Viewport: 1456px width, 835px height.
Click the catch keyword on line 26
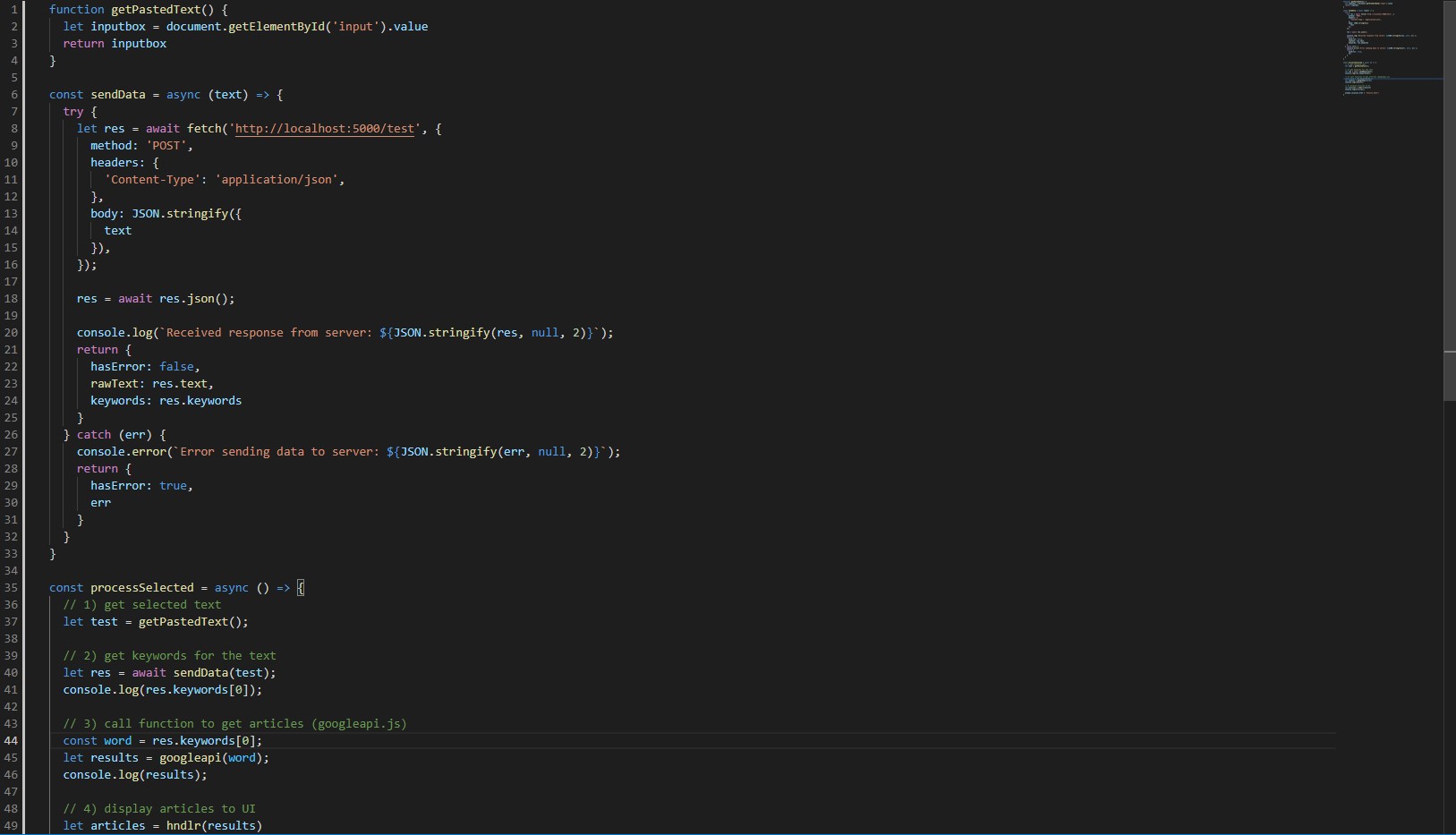click(x=94, y=435)
